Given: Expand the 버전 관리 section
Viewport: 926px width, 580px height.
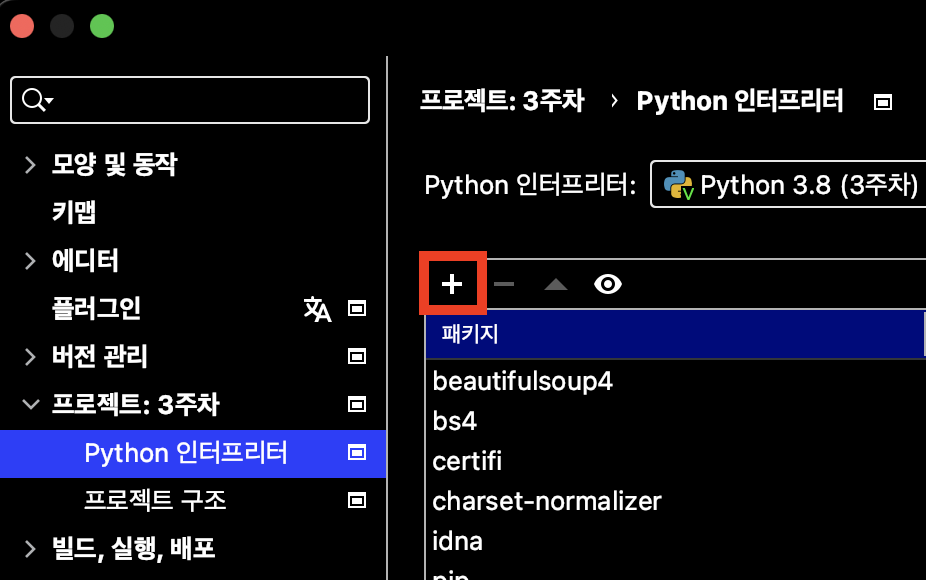Looking at the screenshot, I should 30,357.
